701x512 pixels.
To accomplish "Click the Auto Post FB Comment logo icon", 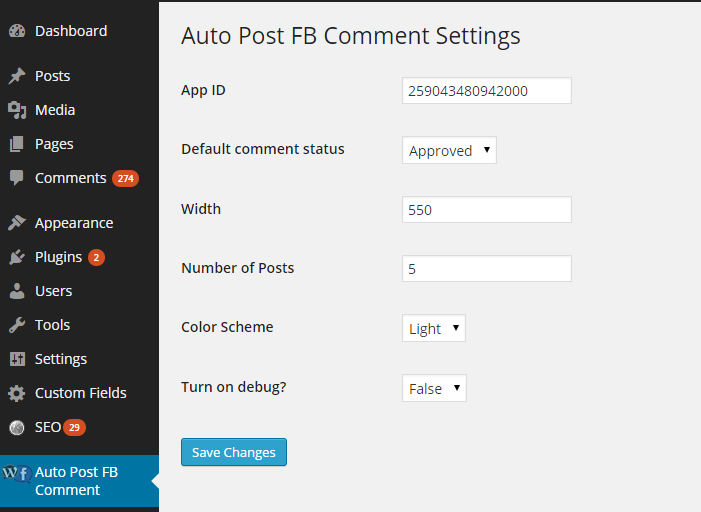I will click(x=17, y=473).
